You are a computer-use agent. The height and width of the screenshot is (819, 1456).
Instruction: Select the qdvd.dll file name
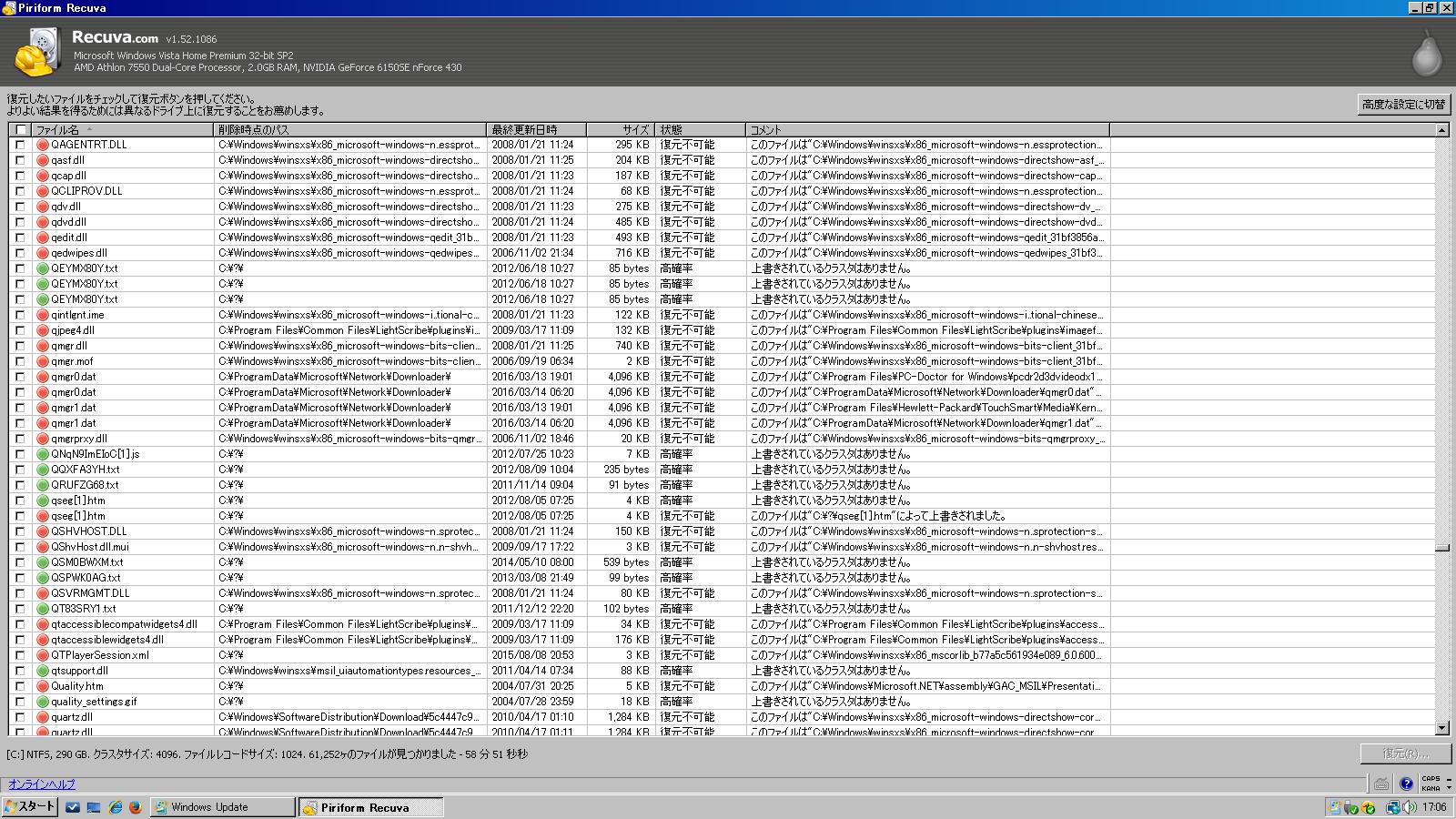[x=69, y=222]
